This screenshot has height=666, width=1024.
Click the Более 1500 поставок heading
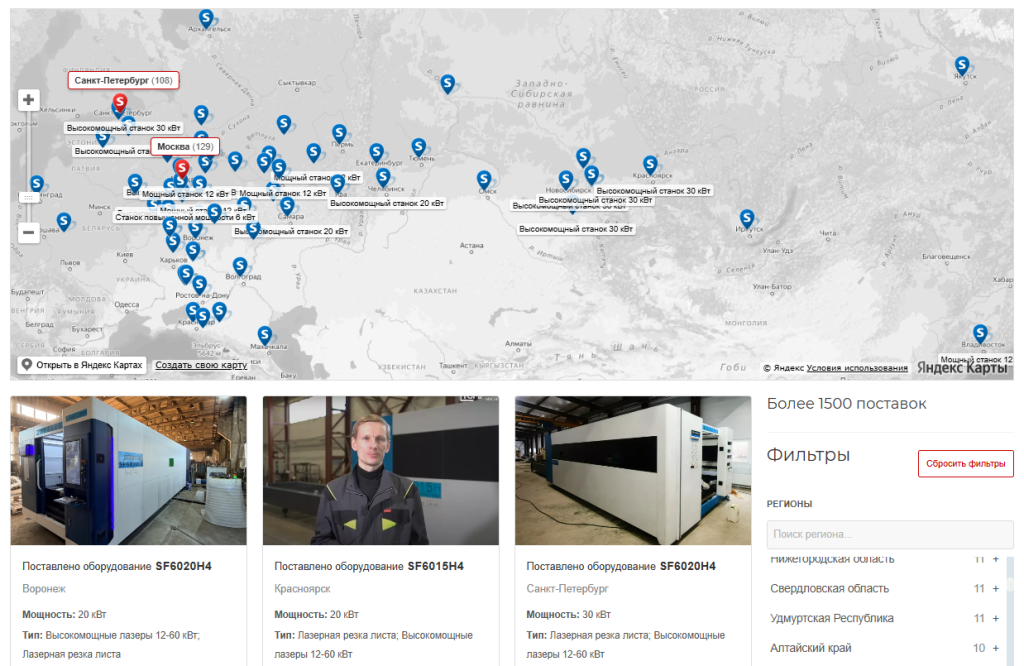[846, 404]
